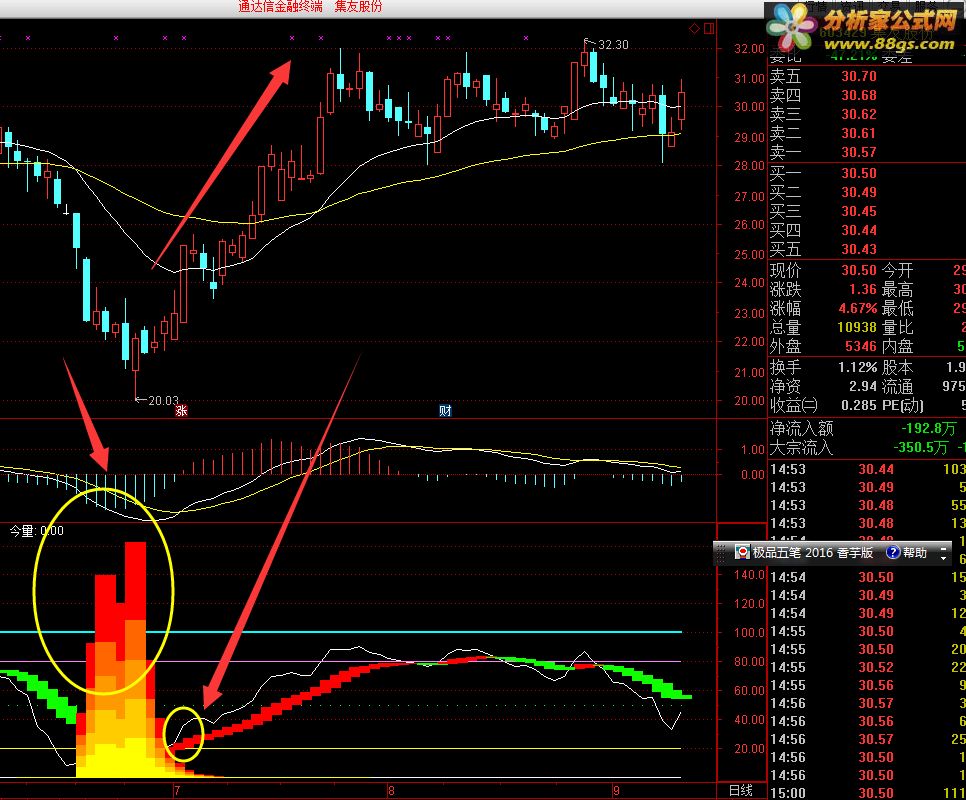Click the red 涨 marker below the chart
This screenshot has width=966, height=800.
181,410
